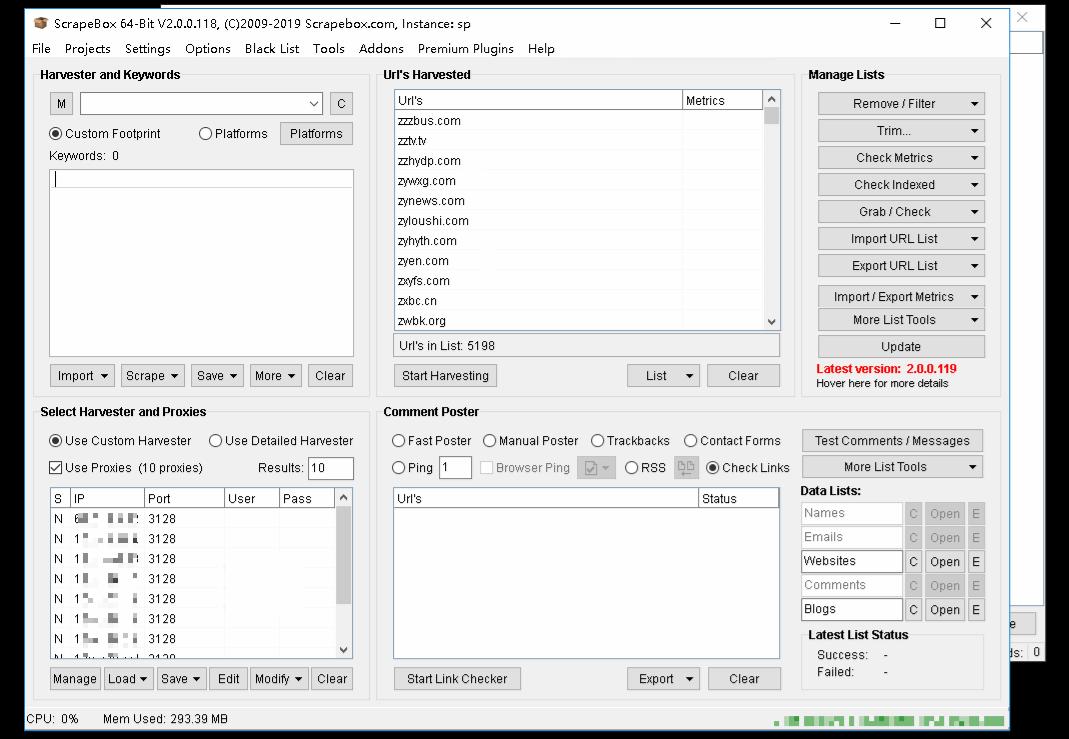Click the proxies Edit button
Screen dimensions: 1069x739
tap(228, 679)
